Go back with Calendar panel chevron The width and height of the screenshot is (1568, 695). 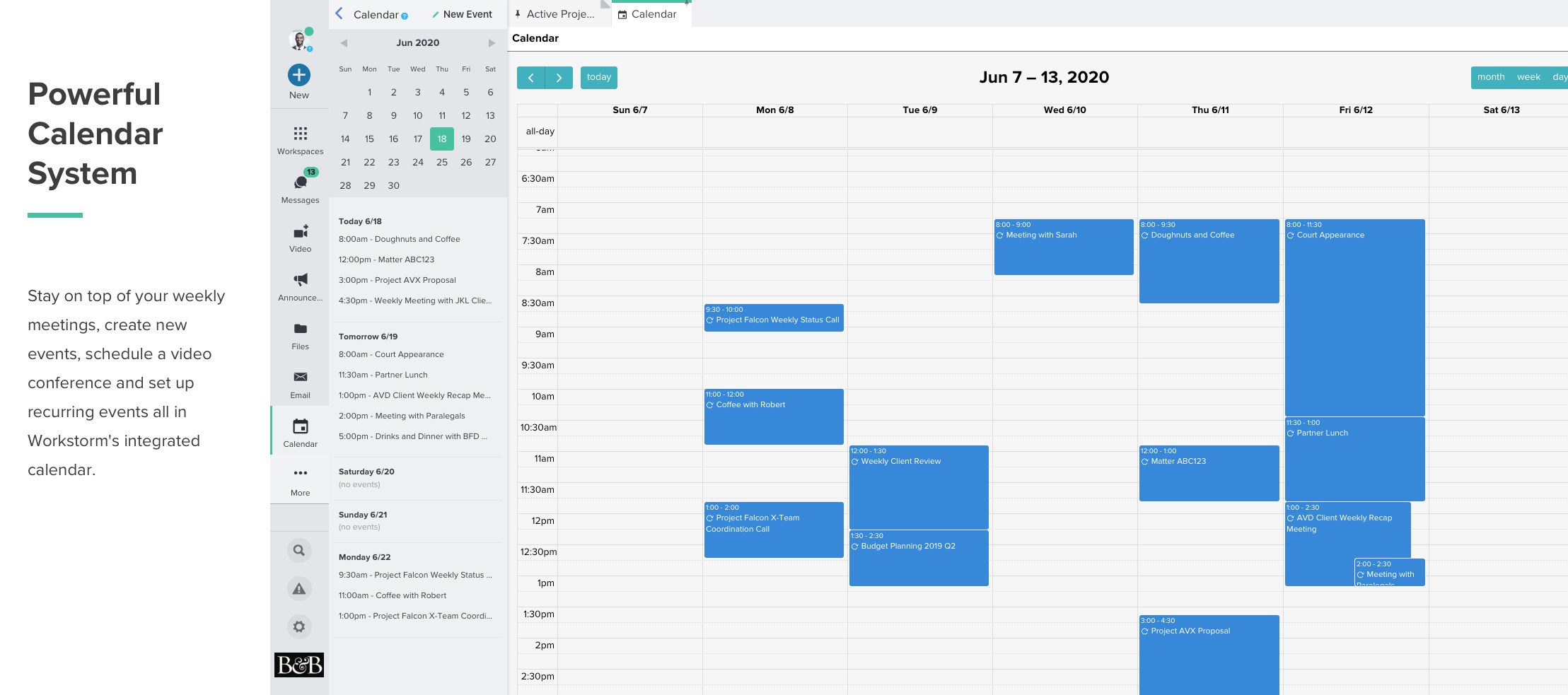pyautogui.click(x=339, y=13)
